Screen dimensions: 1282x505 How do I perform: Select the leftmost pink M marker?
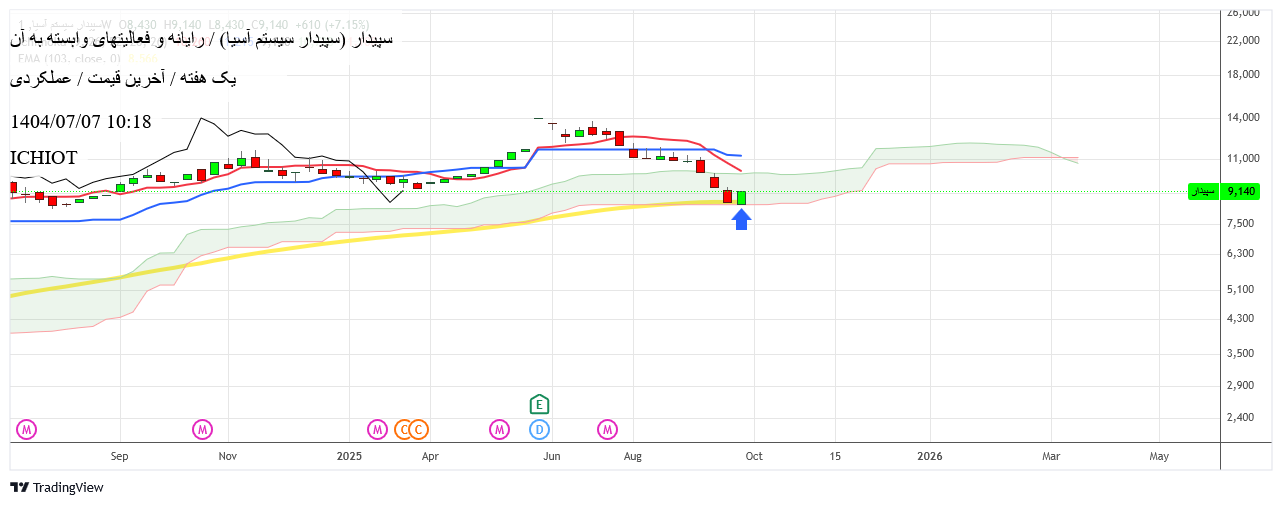pos(27,430)
